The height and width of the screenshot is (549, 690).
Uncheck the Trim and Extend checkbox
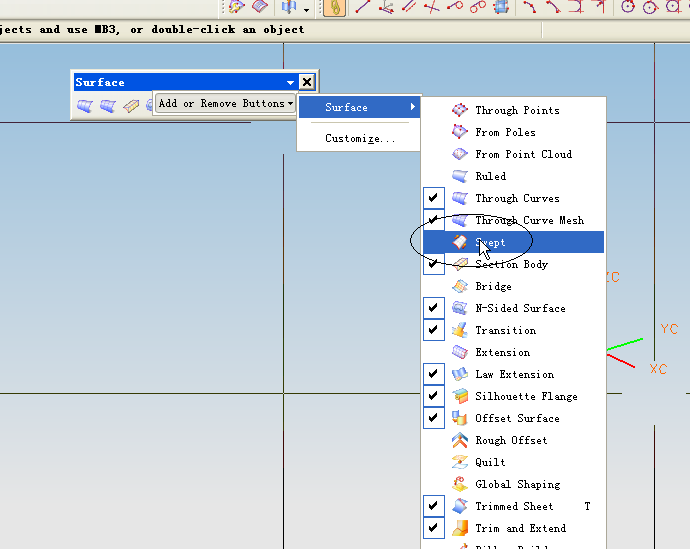click(x=433, y=527)
